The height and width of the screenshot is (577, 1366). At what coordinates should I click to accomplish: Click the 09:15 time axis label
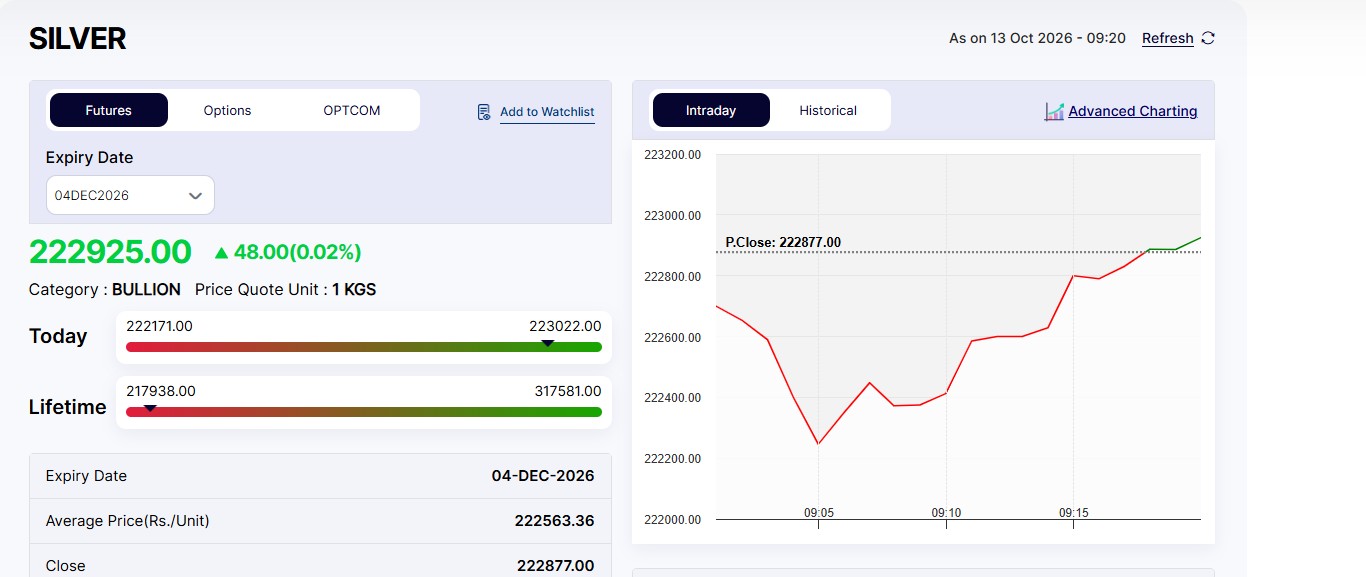1074,513
